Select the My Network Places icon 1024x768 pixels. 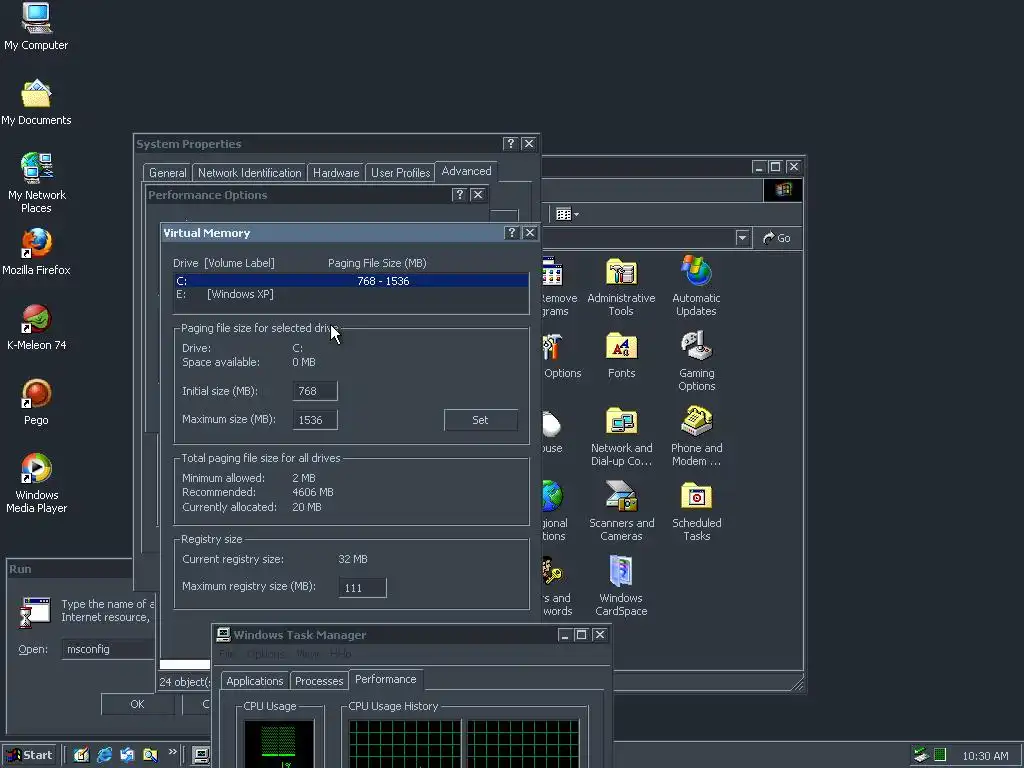(x=37, y=182)
